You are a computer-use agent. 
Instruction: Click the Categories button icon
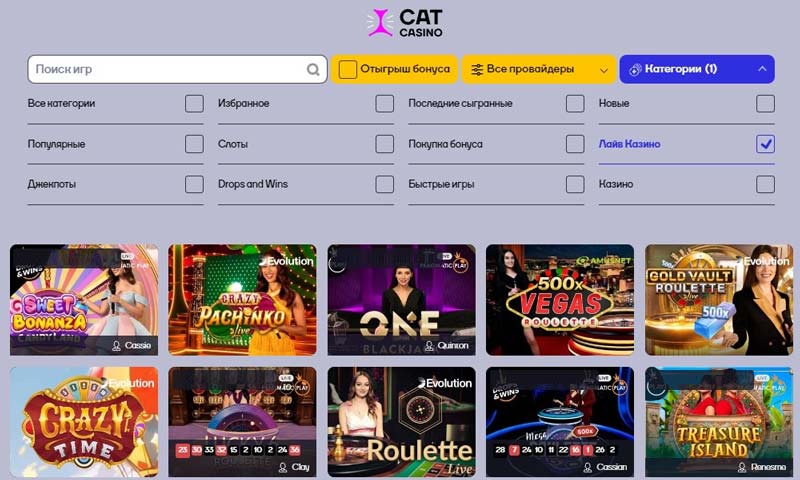[x=635, y=69]
